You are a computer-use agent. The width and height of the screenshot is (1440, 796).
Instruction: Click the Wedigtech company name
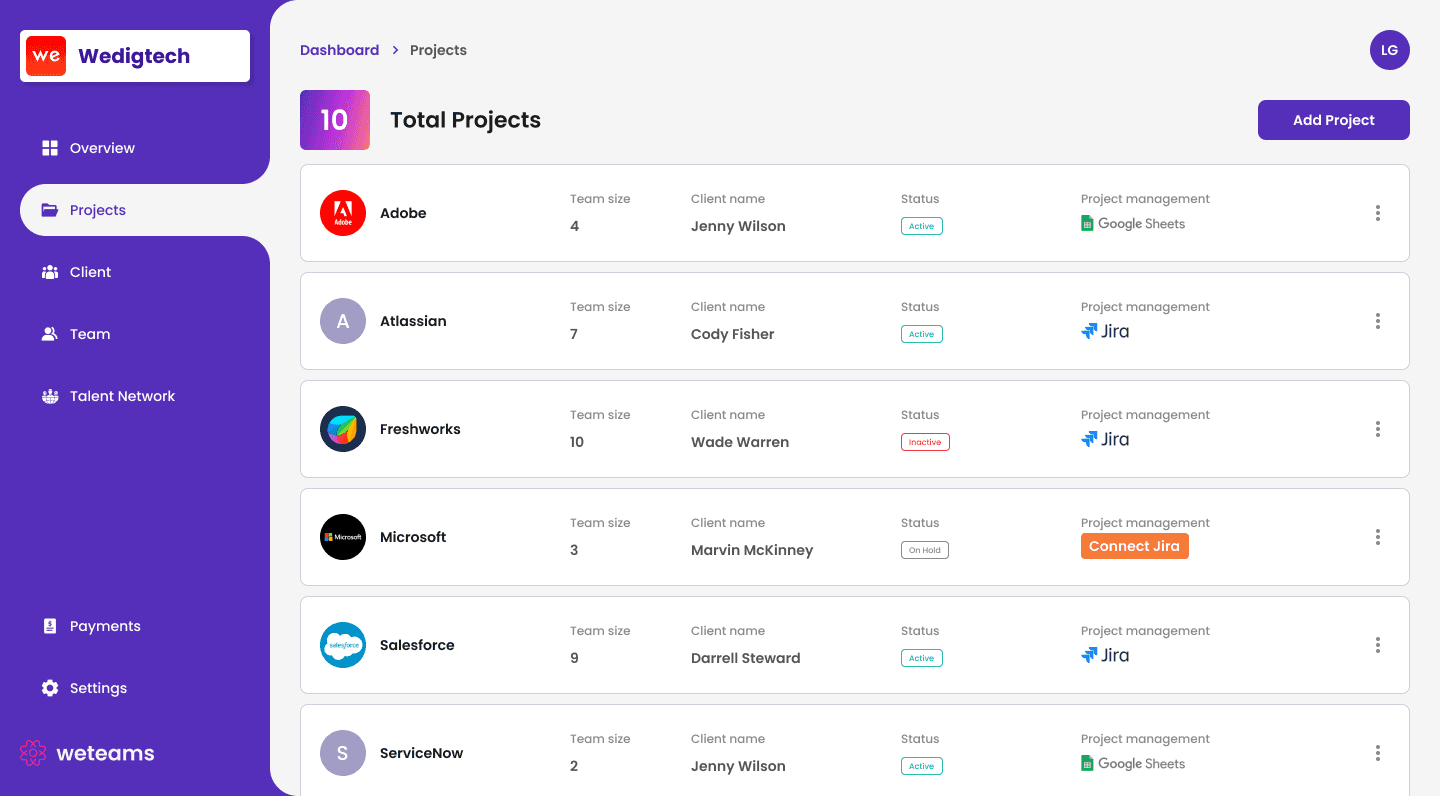pos(134,56)
